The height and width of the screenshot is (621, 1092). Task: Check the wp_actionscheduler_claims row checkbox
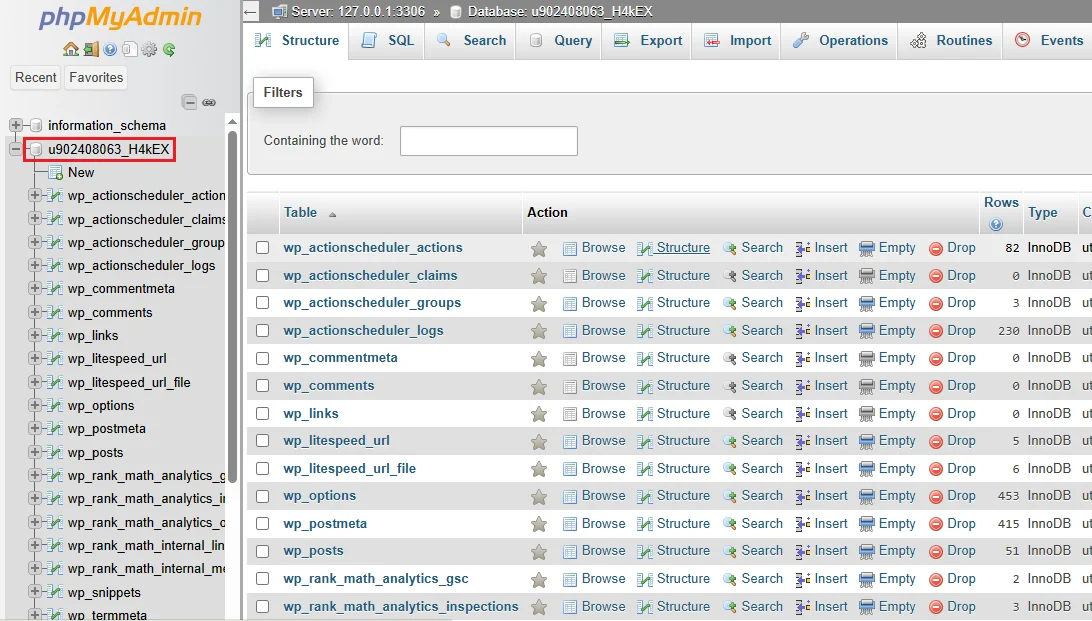tap(263, 276)
